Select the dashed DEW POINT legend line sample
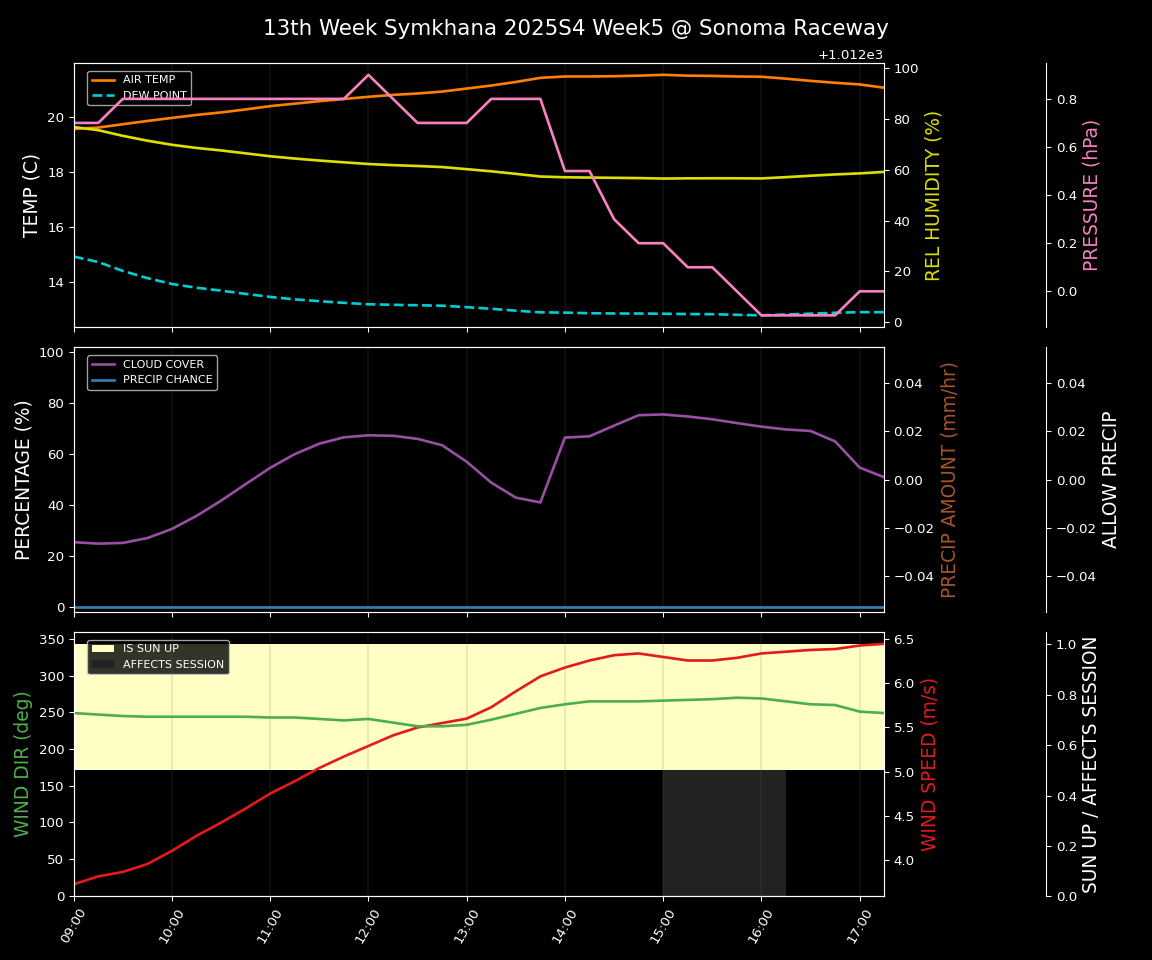The height and width of the screenshot is (960, 1152). click(103, 93)
